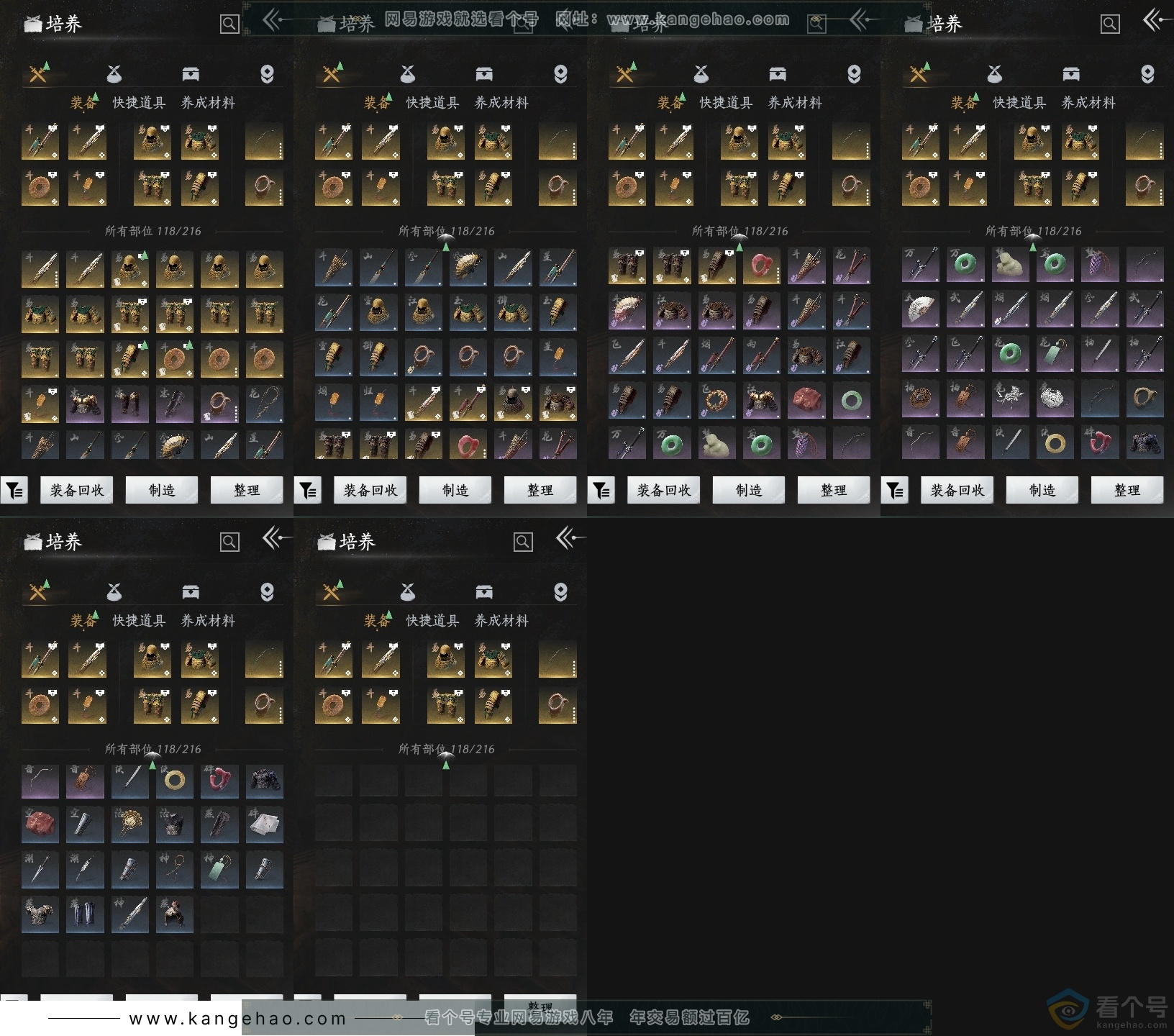Select pouch category icon in second top panel
1174x1036 pixels.
tap(408, 73)
